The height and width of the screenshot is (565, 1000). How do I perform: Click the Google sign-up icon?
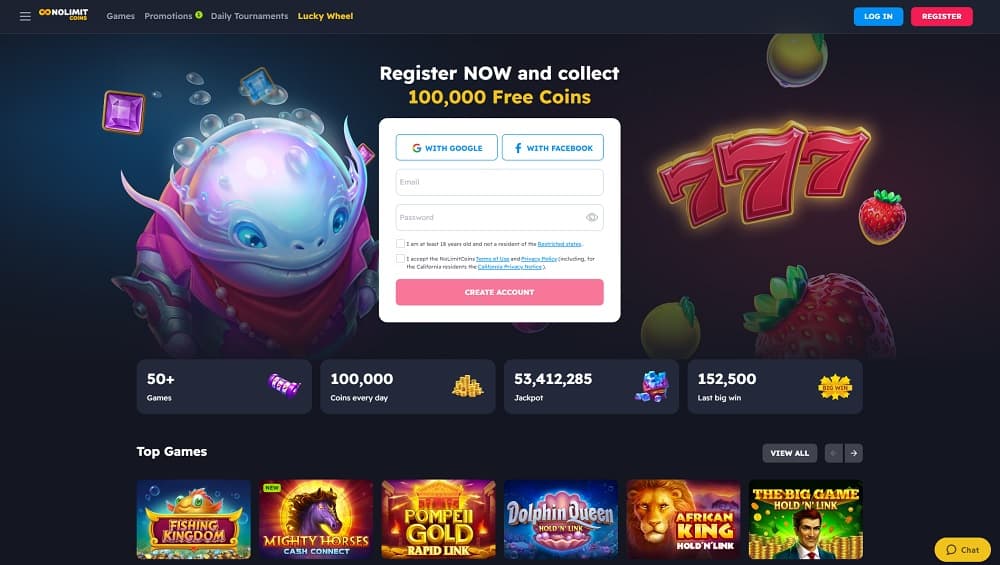(x=416, y=148)
